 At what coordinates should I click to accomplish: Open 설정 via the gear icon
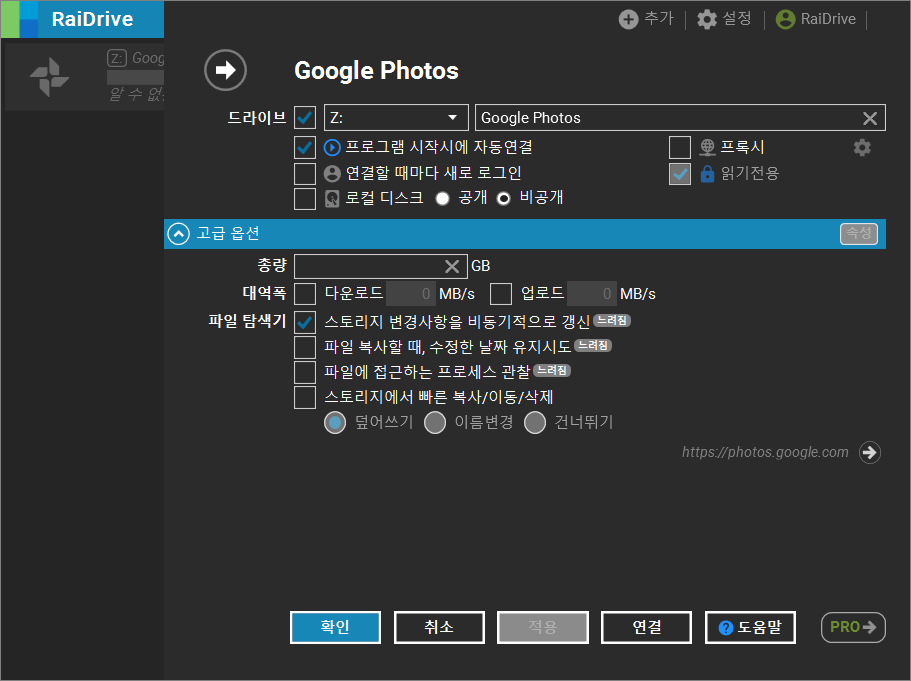click(707, 19)
